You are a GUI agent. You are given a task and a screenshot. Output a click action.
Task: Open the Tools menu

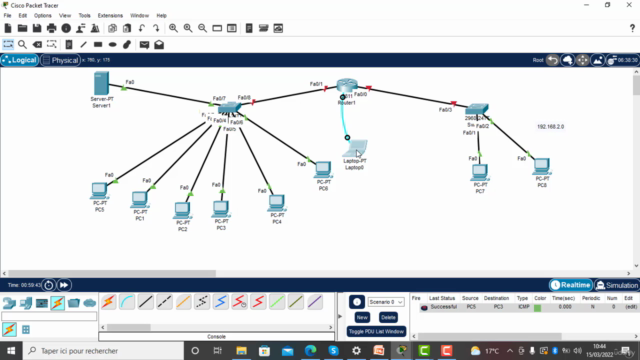84,16
